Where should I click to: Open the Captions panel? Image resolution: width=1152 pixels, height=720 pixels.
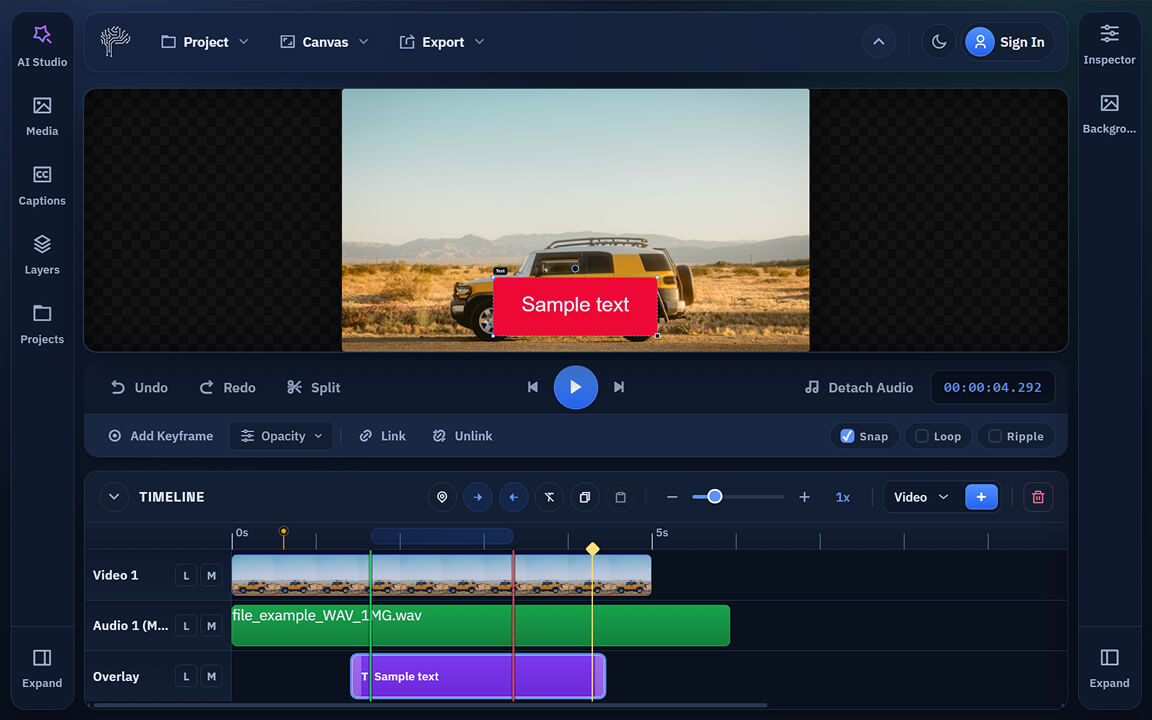tap(42, 186)
